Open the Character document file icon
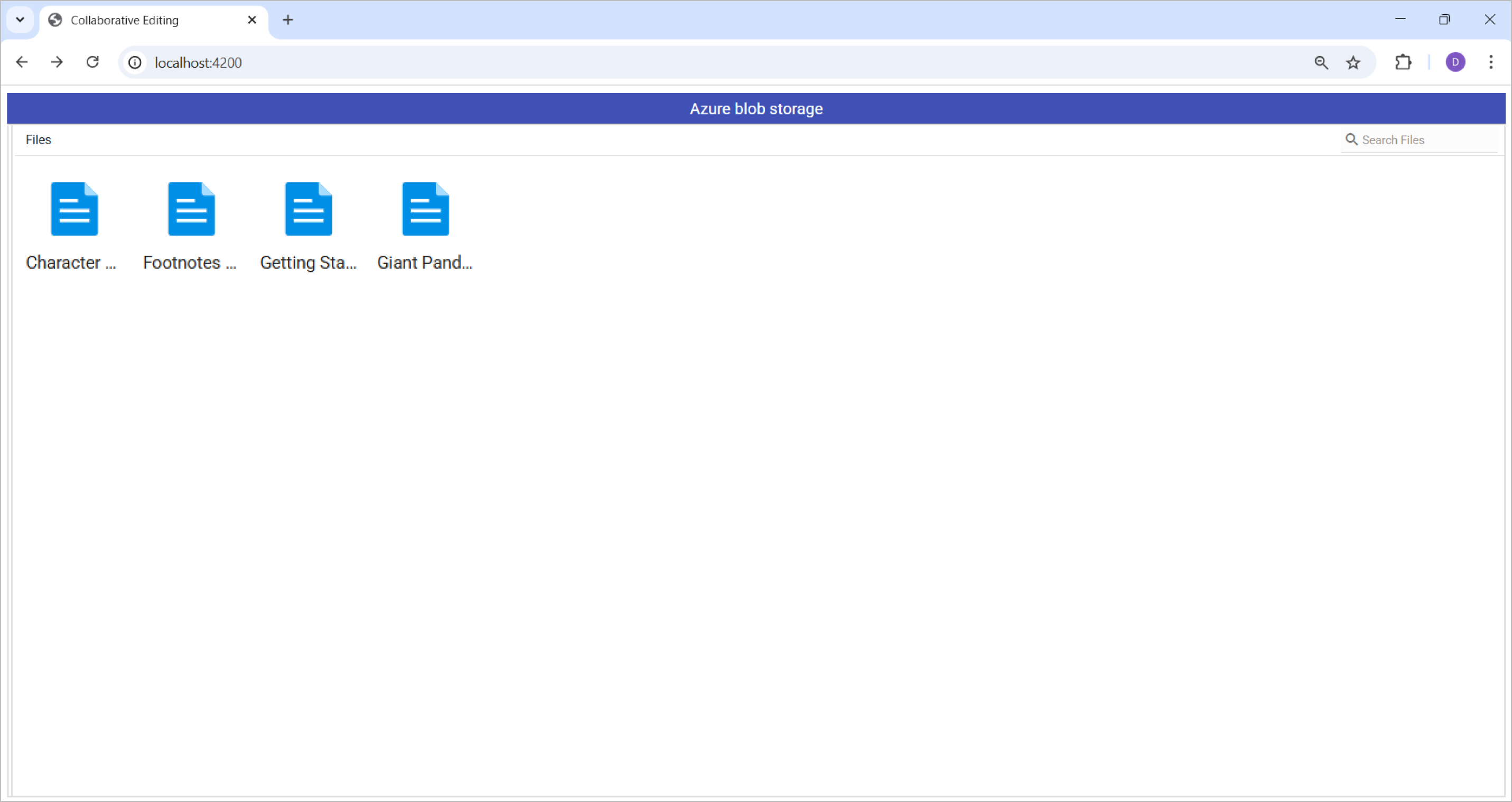This screenshot has height=802, width=1512. pos(74,209)
